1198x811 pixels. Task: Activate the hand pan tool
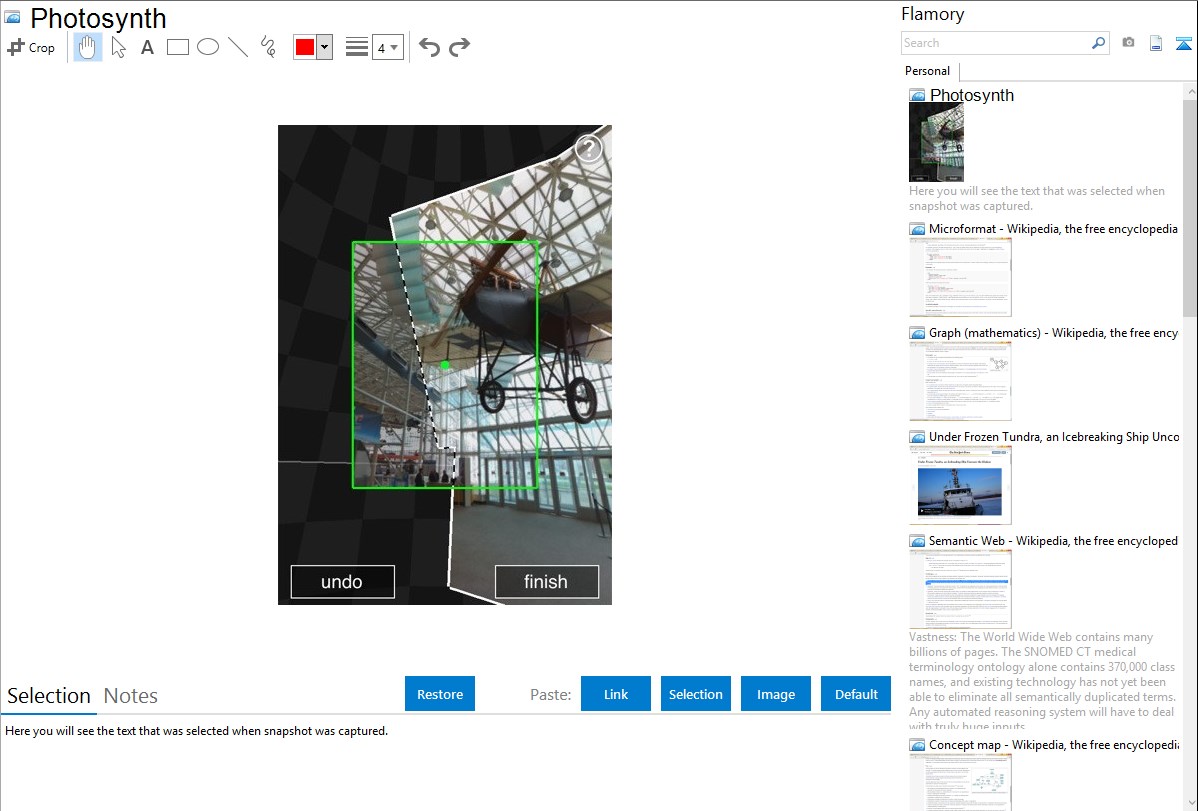[x=87, y=47]
